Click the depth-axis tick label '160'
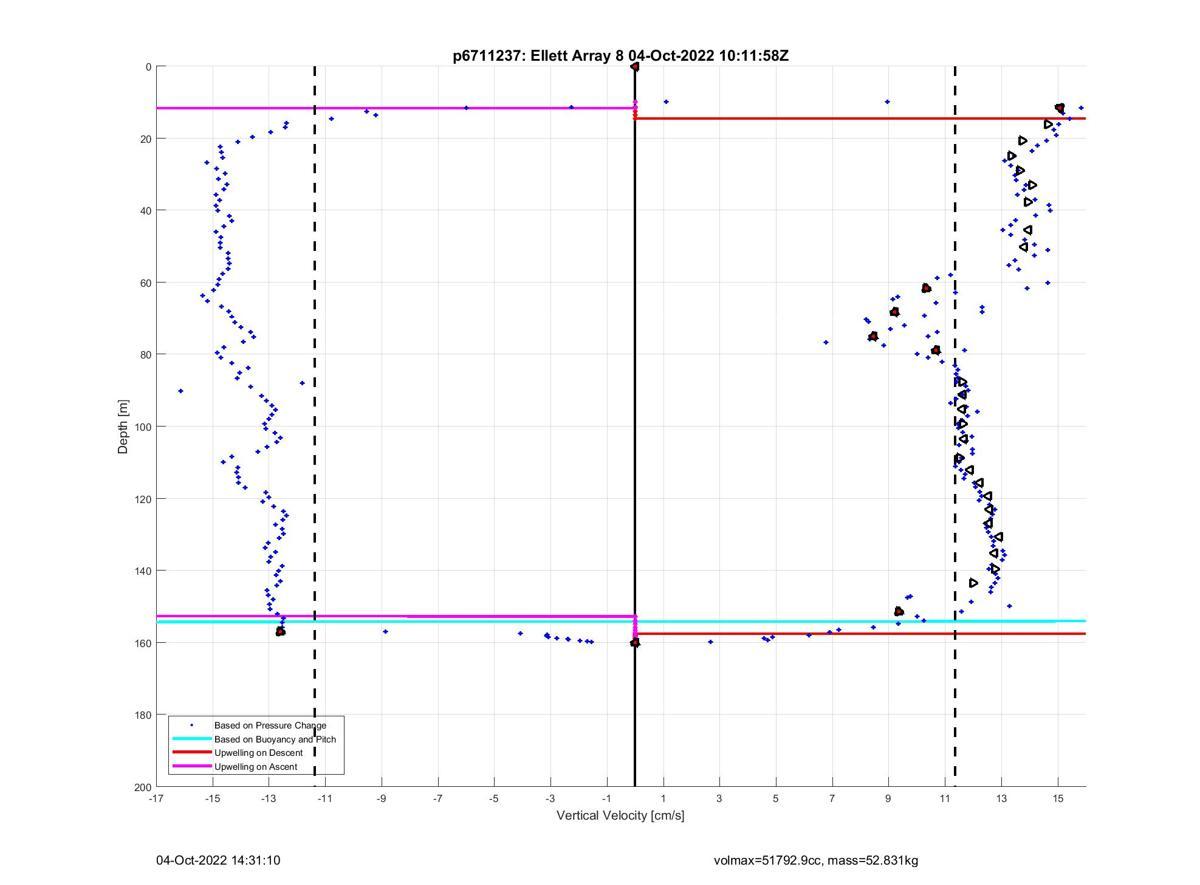 coord(143,643)
